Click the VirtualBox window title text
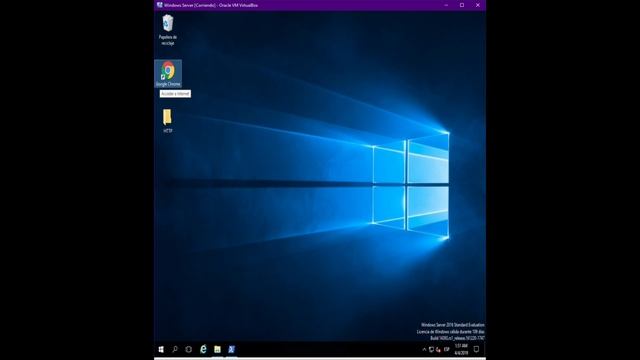640x360 pixels. click(x=211, y=5)
